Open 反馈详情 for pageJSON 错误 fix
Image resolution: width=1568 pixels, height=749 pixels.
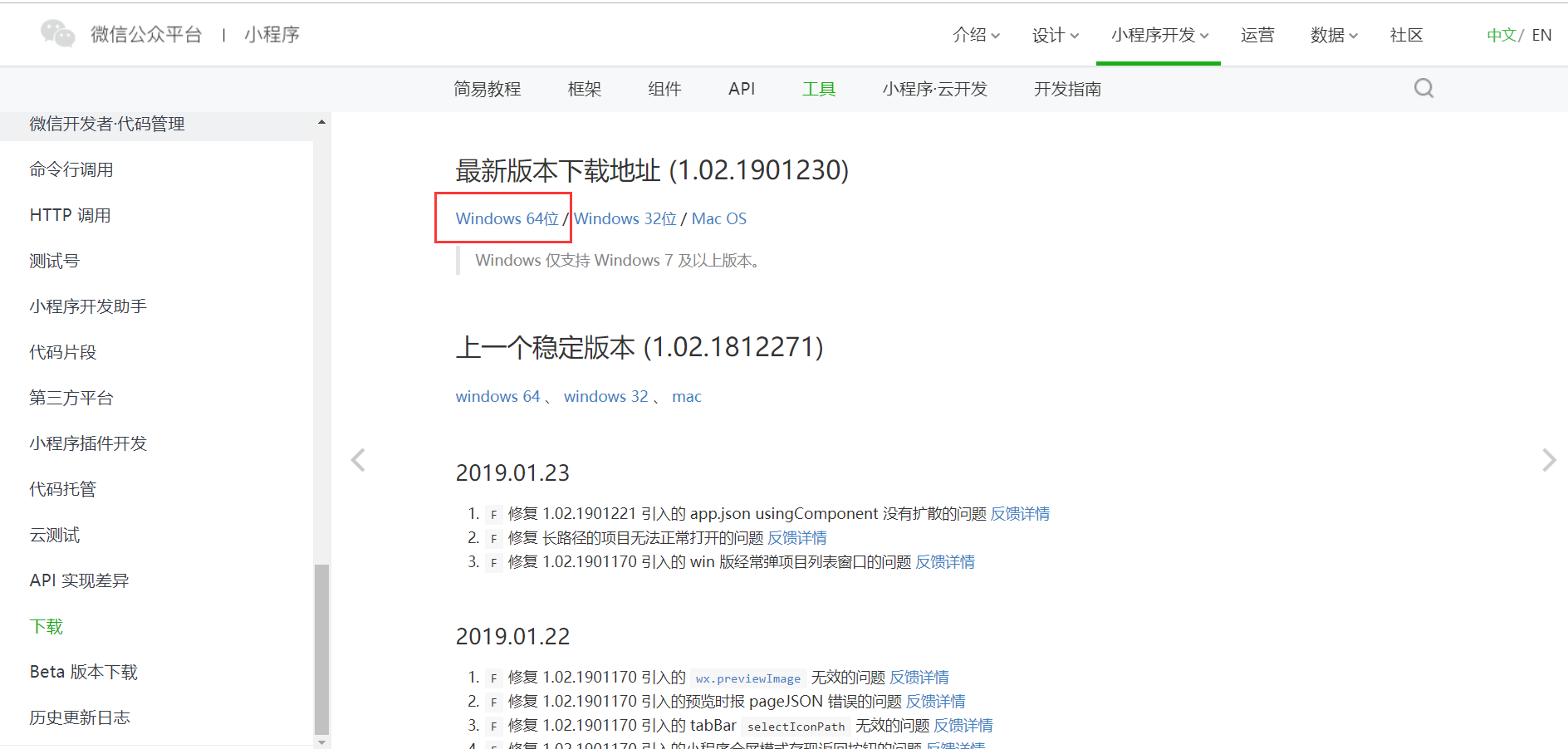point(936,702)
